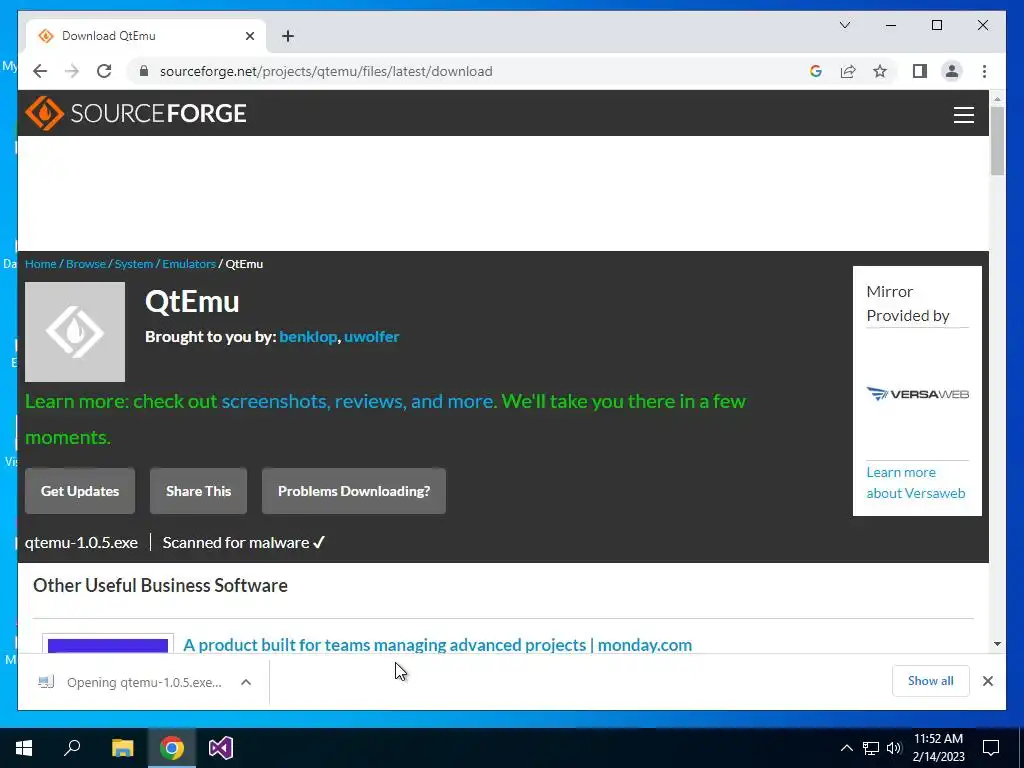Open tab search dropdown chevron
Image resolution: width=1024 pixels, height=768 pixels.
(x=844, y=25)
